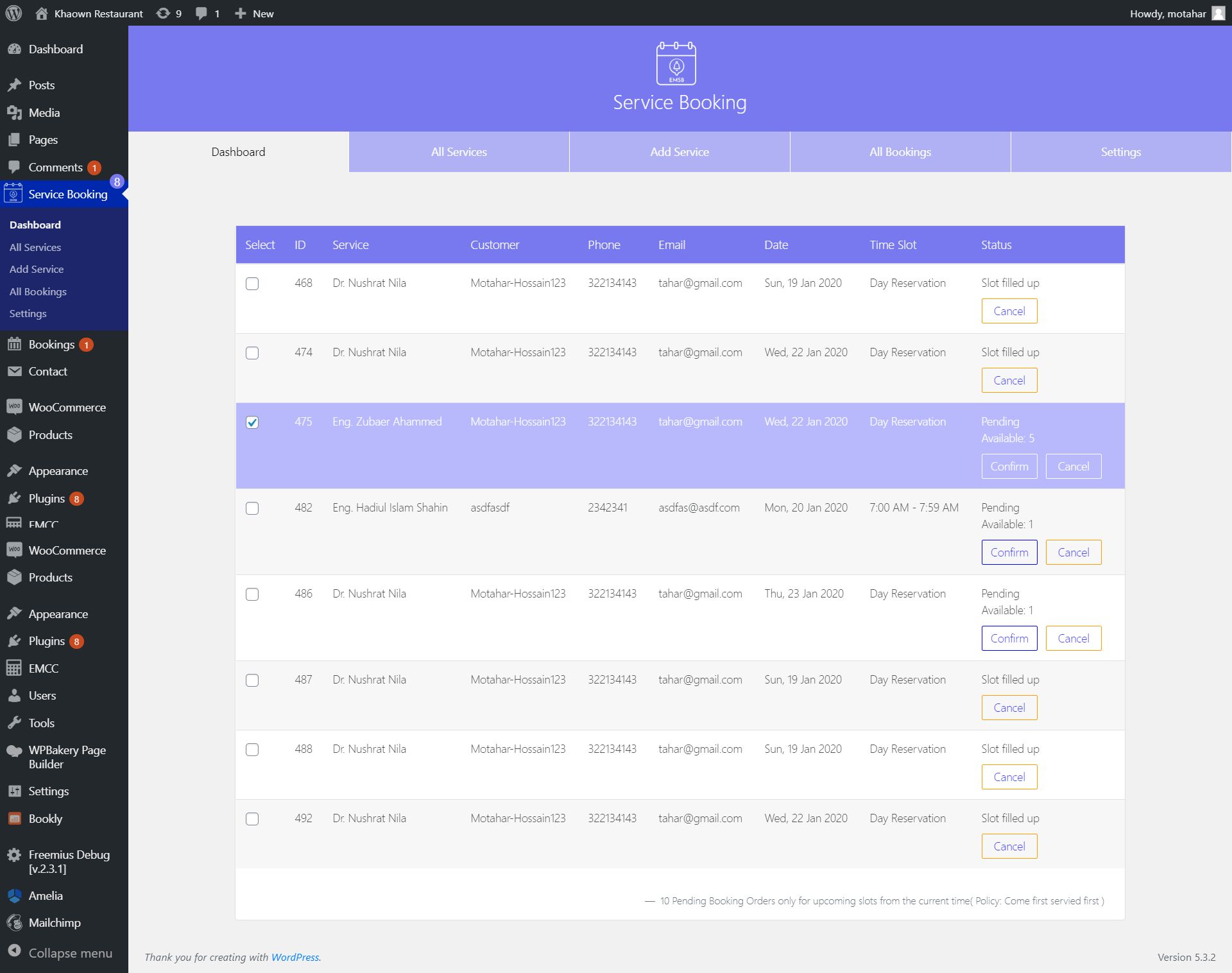Image resolution: width=1232 pixels, height=973 pixels.
Task: Open Khaown Restaurant site home icon
Action: [x=41, y=13]
